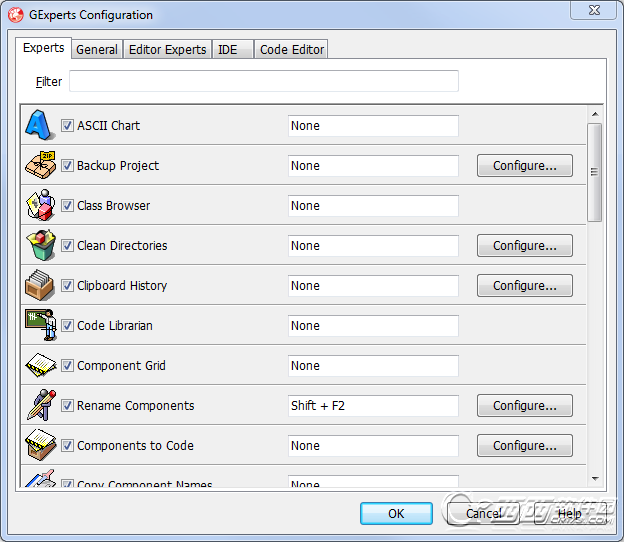Open Configure for Clean Directories
624x542 pixels.
pyautogui.click(x=525, y=246)
